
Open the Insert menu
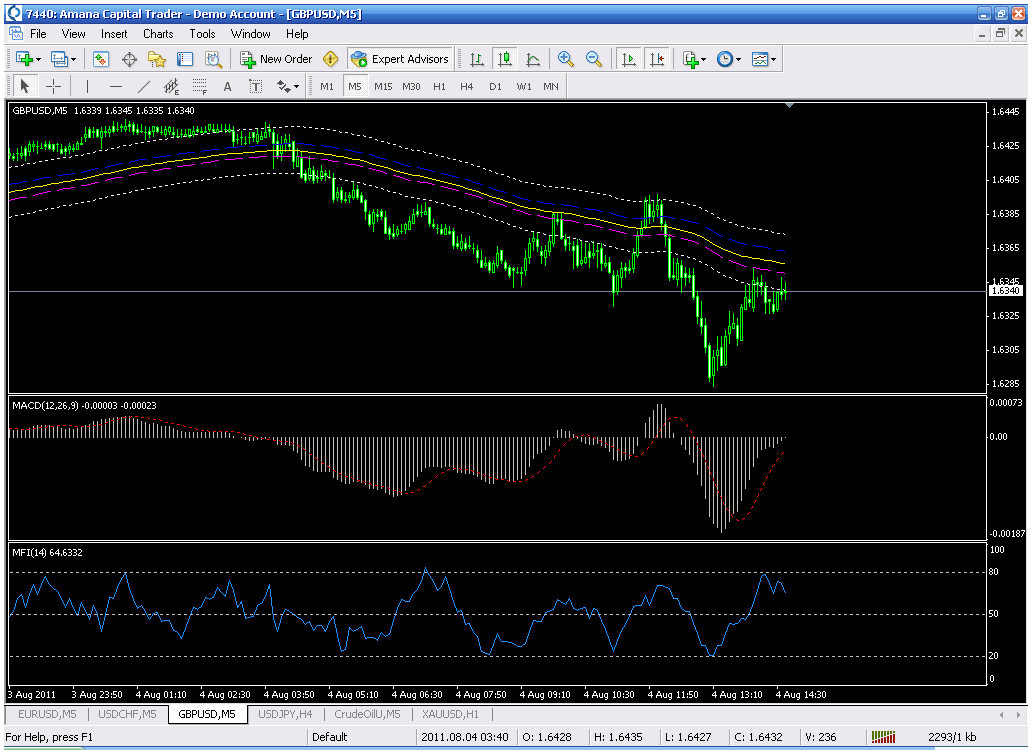tap(114, 34)
